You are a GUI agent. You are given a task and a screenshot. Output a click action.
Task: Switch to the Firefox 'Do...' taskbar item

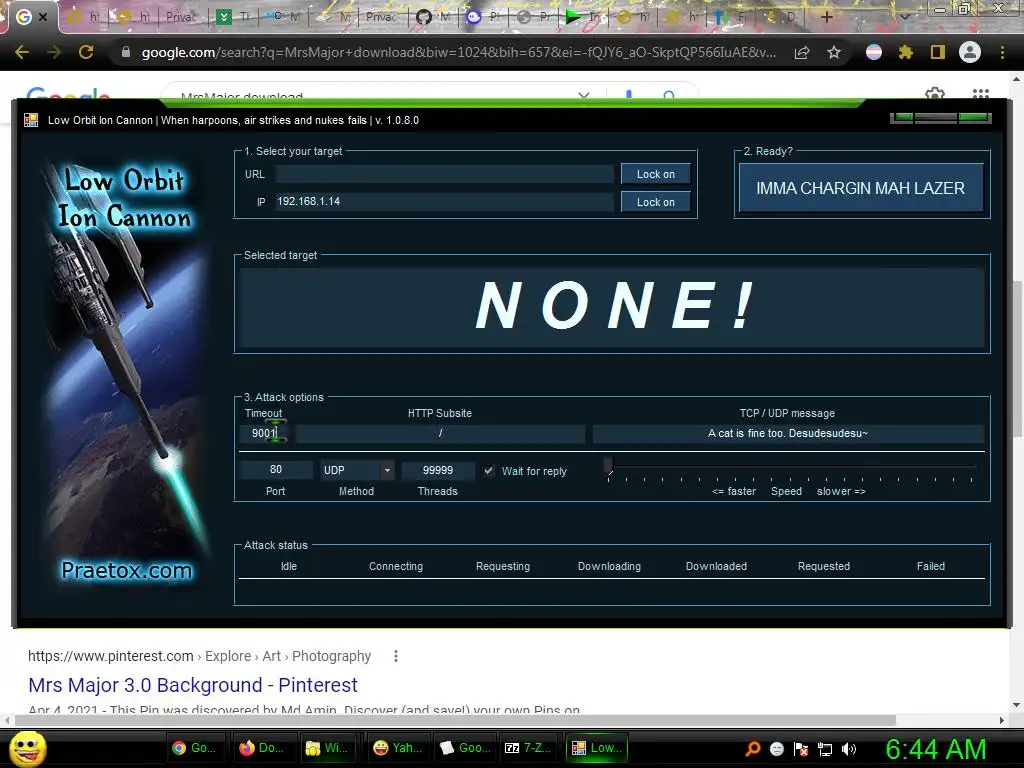point(262,748)
